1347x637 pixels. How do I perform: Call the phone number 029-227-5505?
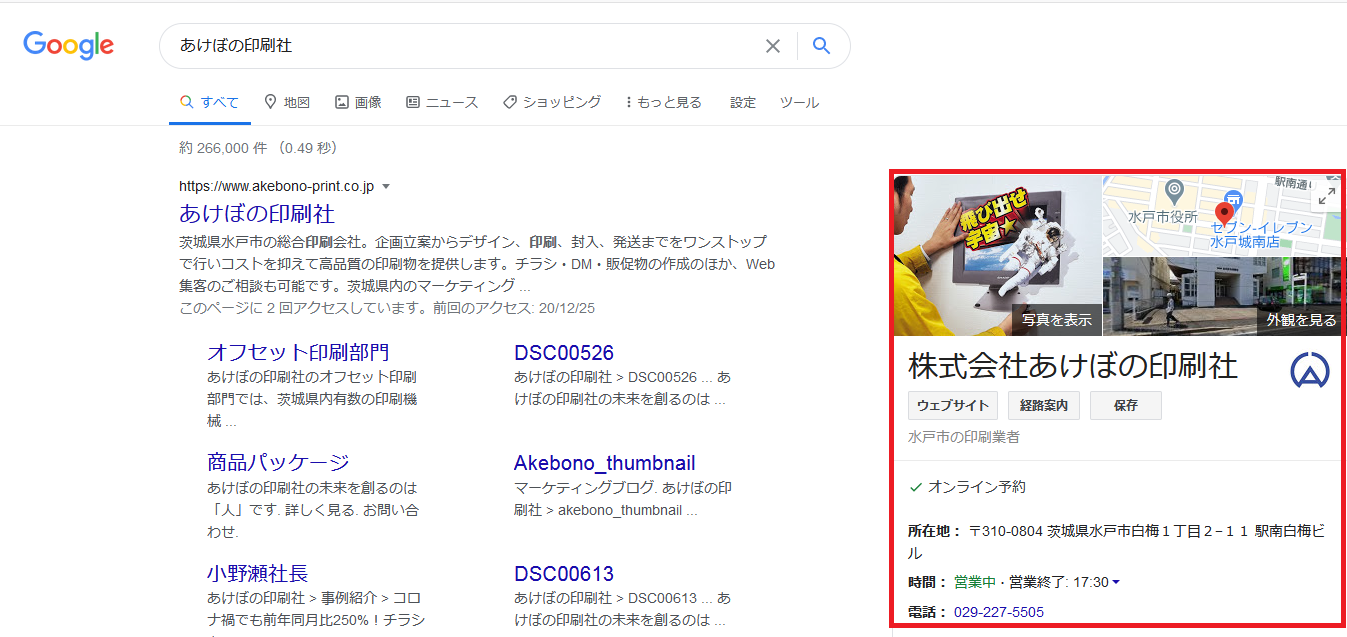[x=999, y=611]
